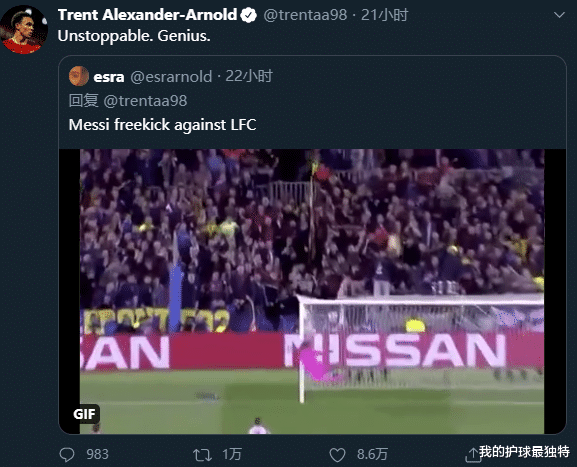This screenshot has width=577, height=467.
Task: Like the tweet with heart icon
Action: 337,455
